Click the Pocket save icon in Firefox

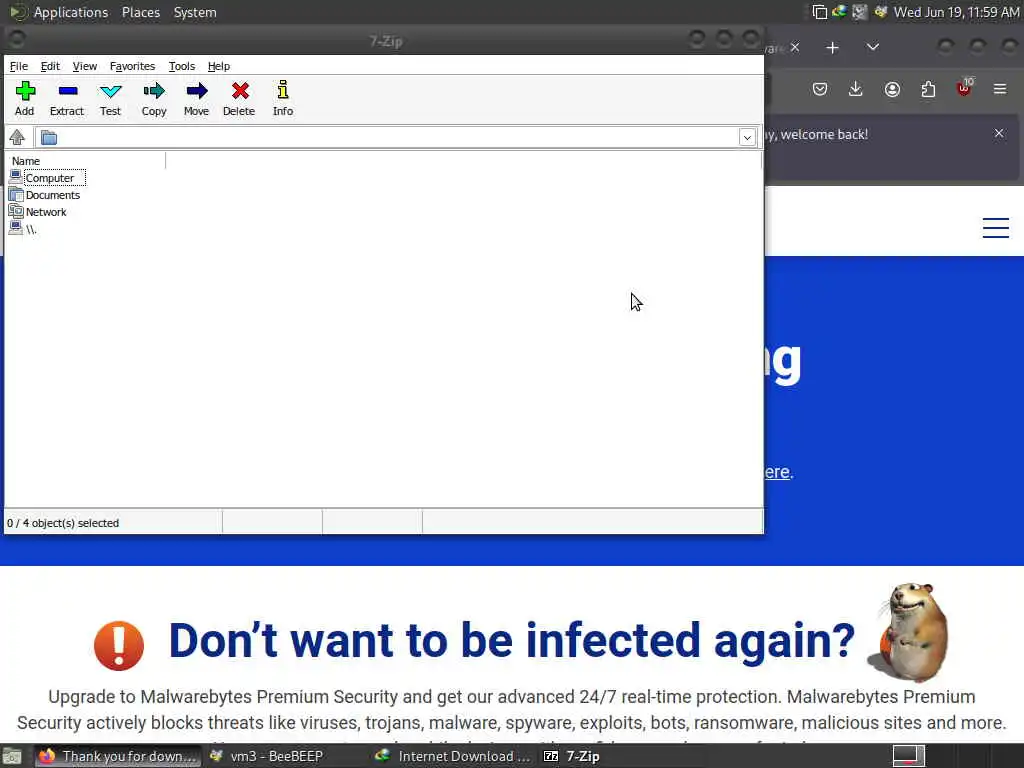820,89
